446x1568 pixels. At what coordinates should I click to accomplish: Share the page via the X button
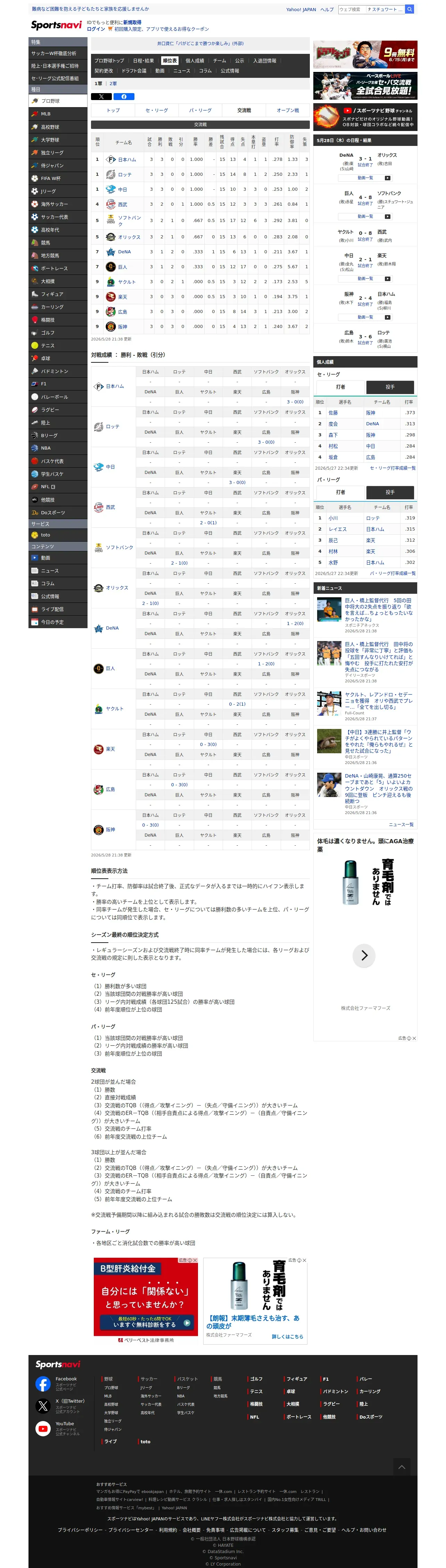(101, 97)
